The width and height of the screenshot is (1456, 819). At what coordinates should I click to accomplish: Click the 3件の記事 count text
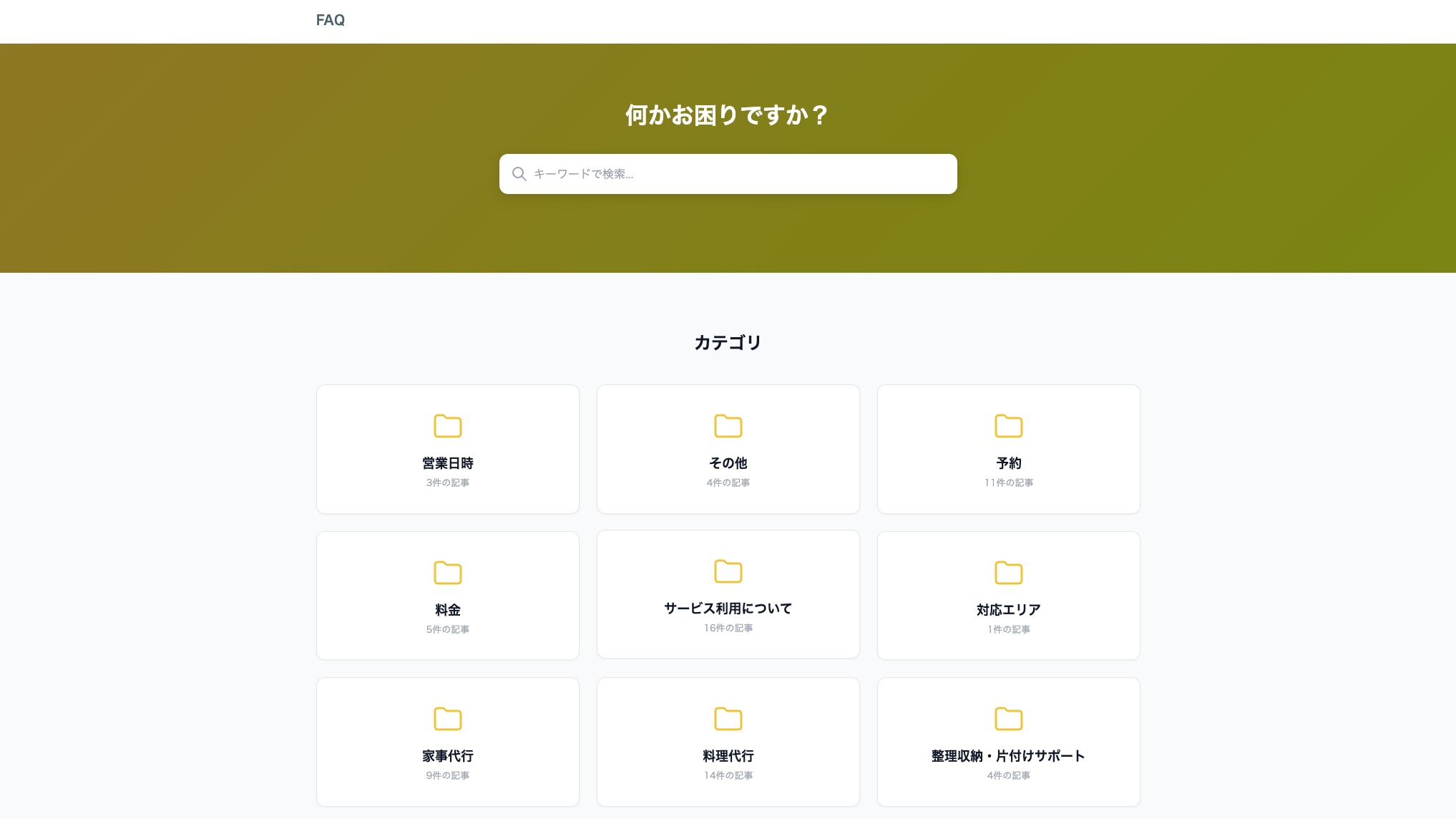[x=447, y=483]
